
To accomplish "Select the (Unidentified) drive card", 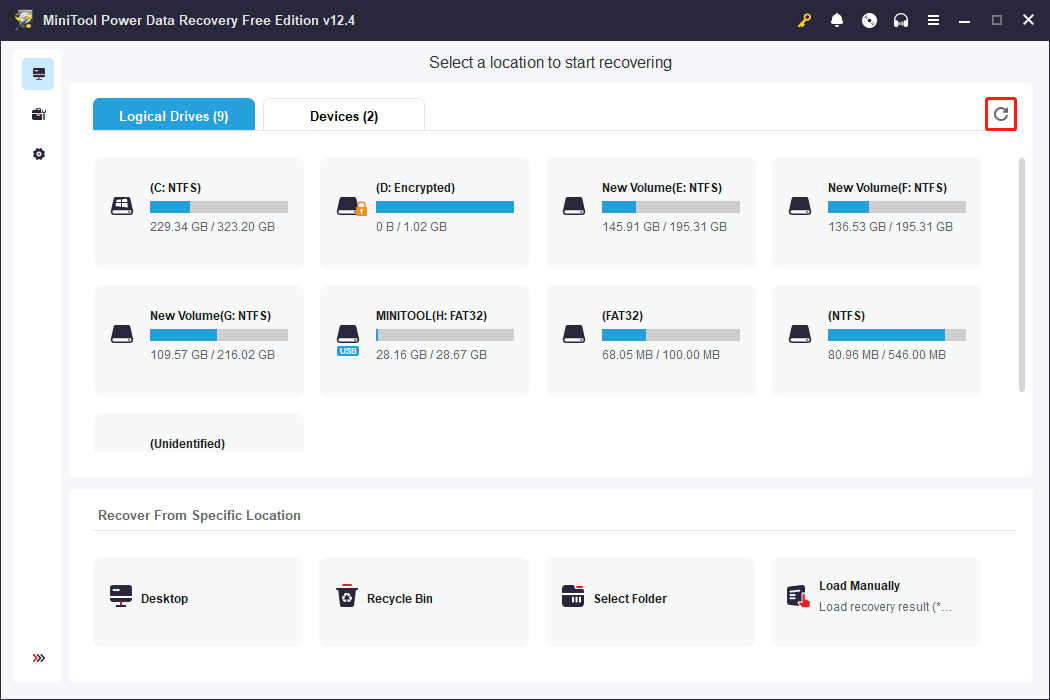I will pos(199,433).
